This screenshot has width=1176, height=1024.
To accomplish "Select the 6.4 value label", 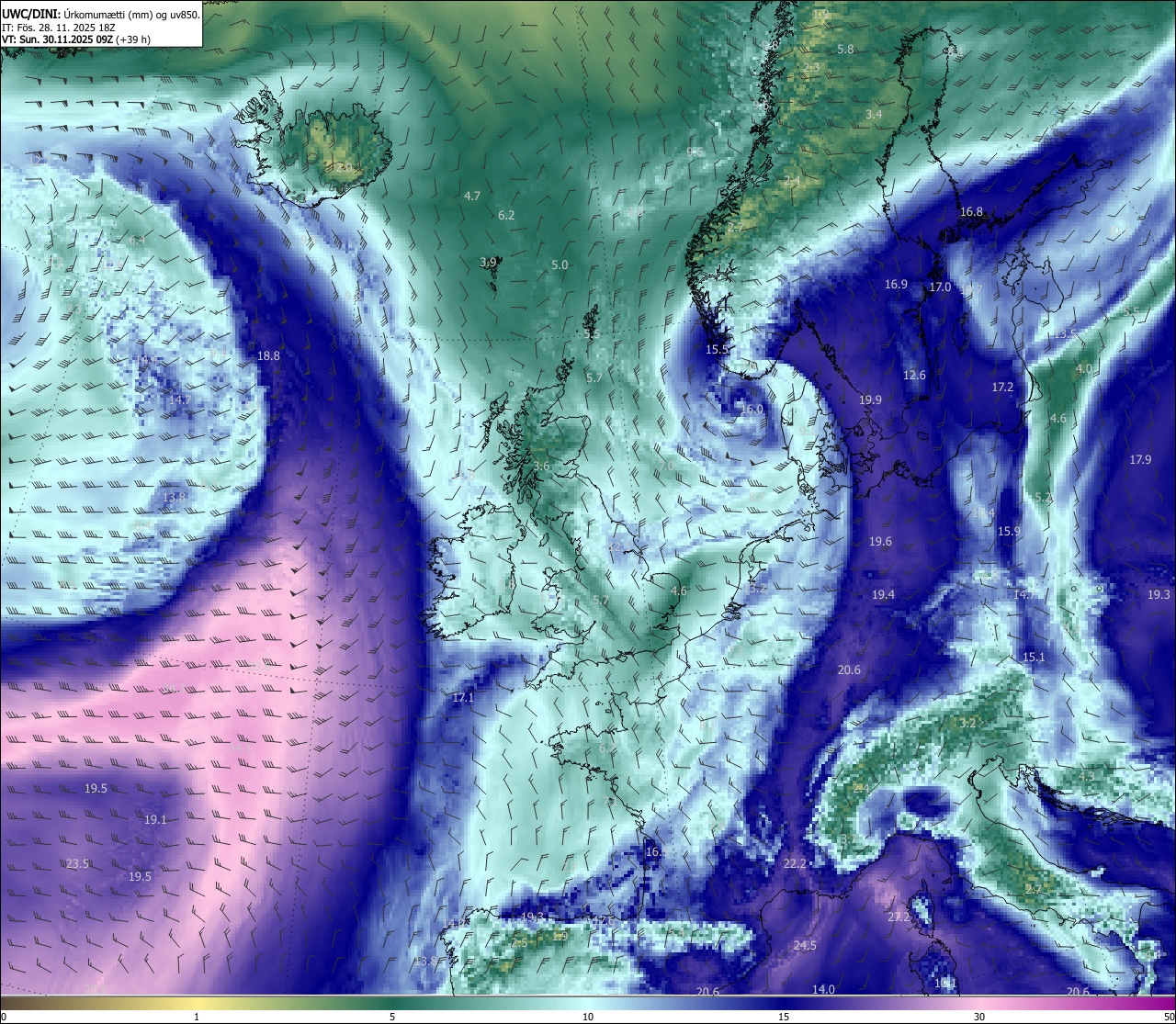I will click(x=137, y=240).
